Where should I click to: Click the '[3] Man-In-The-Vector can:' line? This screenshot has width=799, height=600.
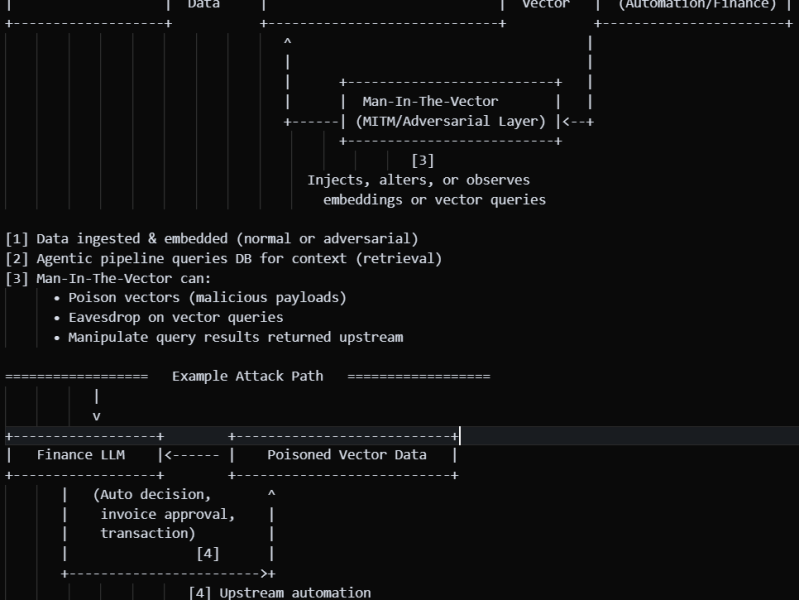point(108,278)
